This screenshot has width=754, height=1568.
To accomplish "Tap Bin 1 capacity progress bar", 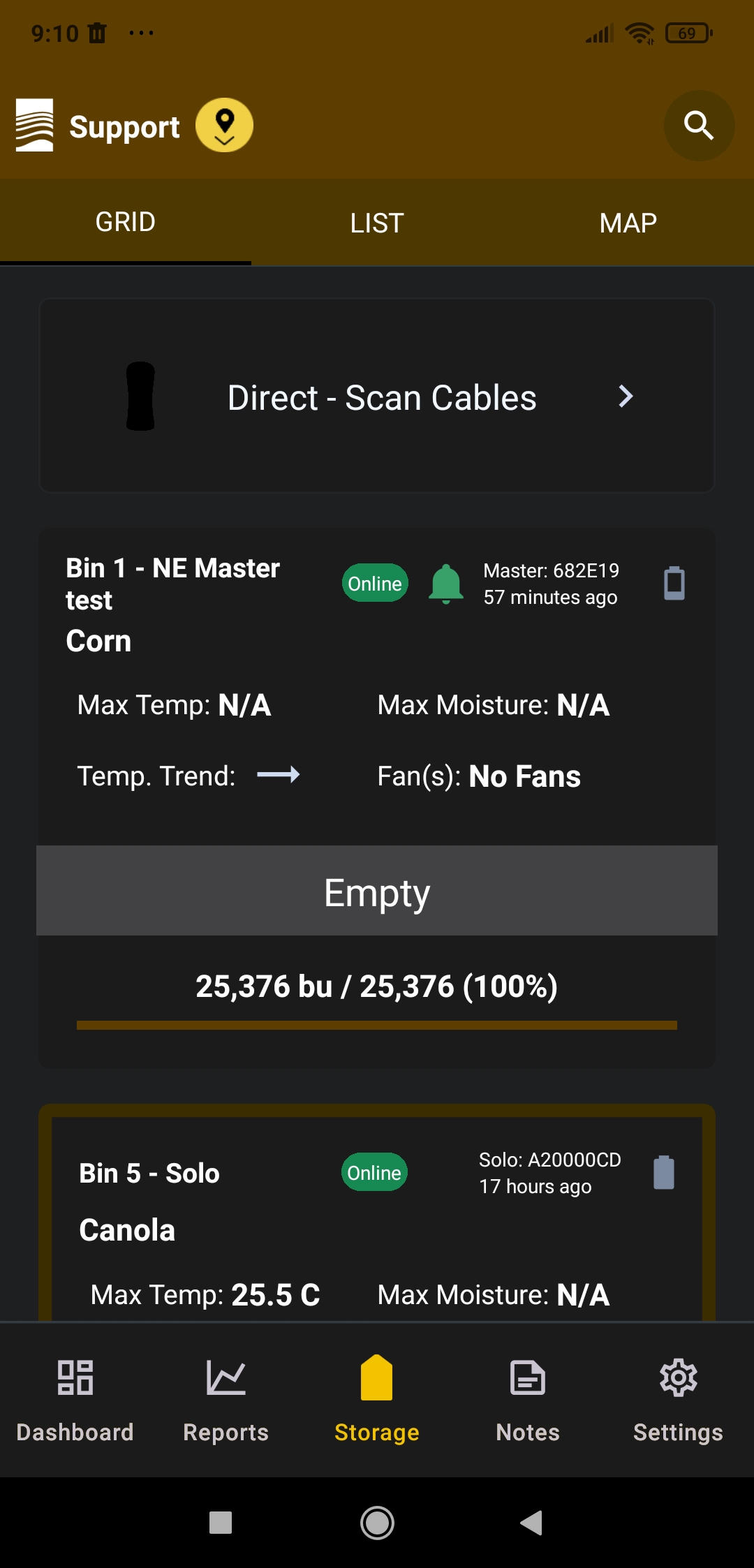I will [377, 1025].
